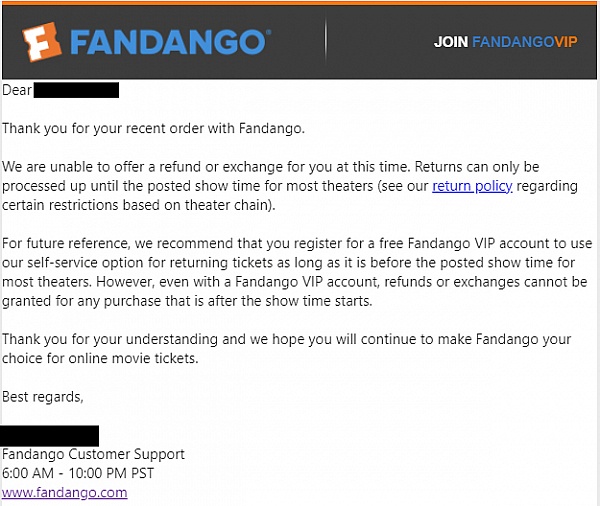Click the 'Fandango Customer Support' signature text
The width and height of the screenshot is (600, 506).
coord(93,454)
